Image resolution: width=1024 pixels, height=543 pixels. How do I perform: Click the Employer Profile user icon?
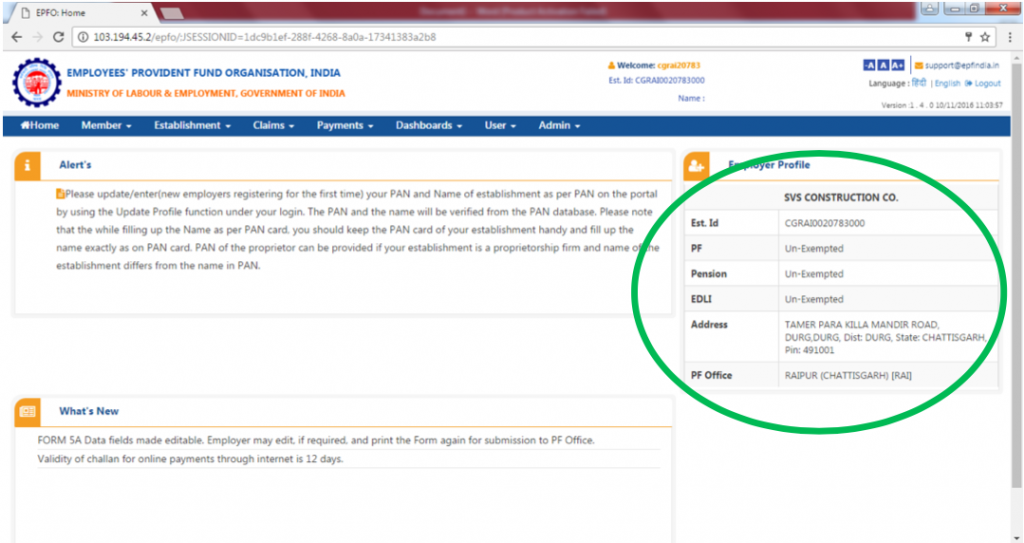(x=696, y=166)
